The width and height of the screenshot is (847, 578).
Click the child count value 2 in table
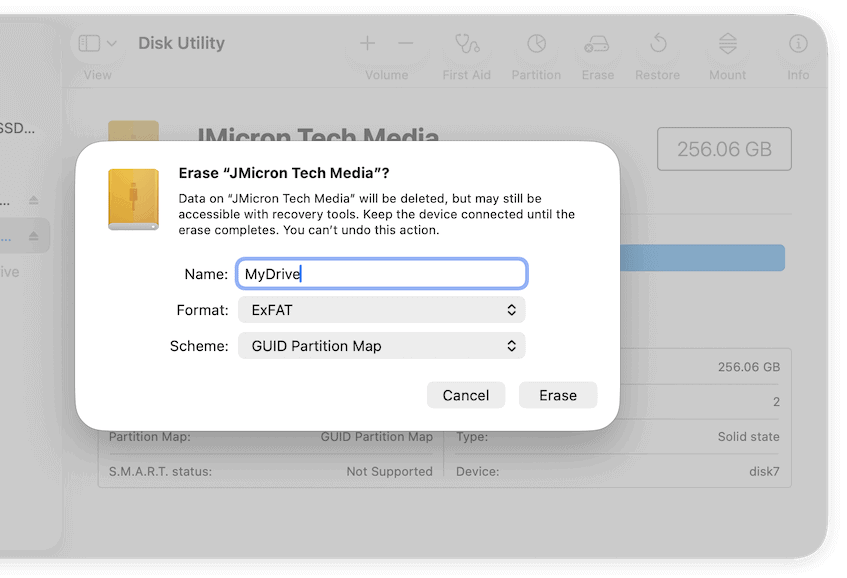click(776, 402)
